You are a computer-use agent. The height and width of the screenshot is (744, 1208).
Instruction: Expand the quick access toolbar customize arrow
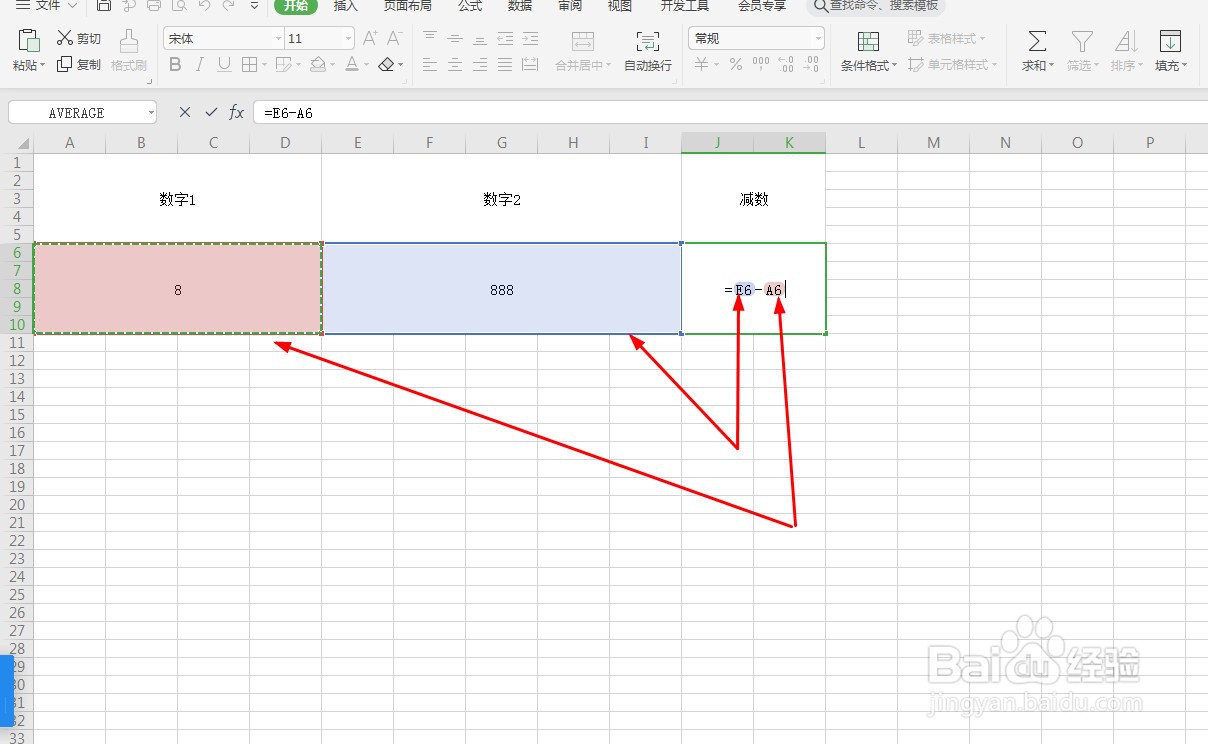click(x=254, y=5)
